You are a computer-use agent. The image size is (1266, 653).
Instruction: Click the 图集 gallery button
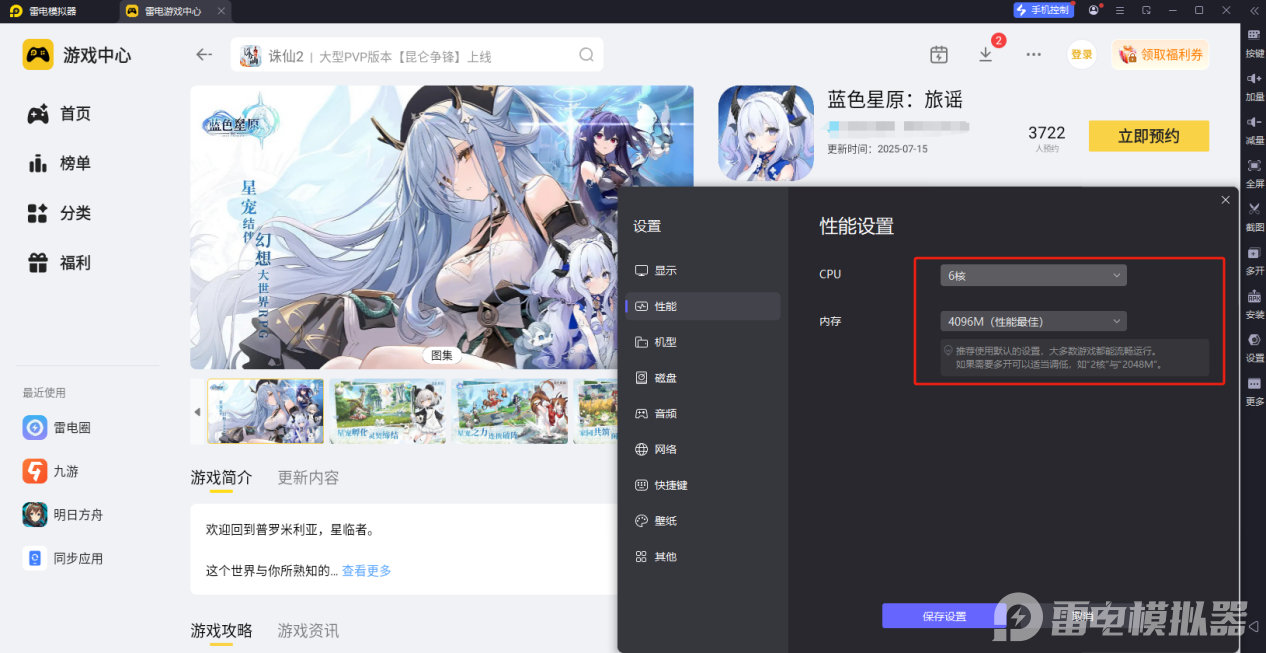(x=441, y=355)
